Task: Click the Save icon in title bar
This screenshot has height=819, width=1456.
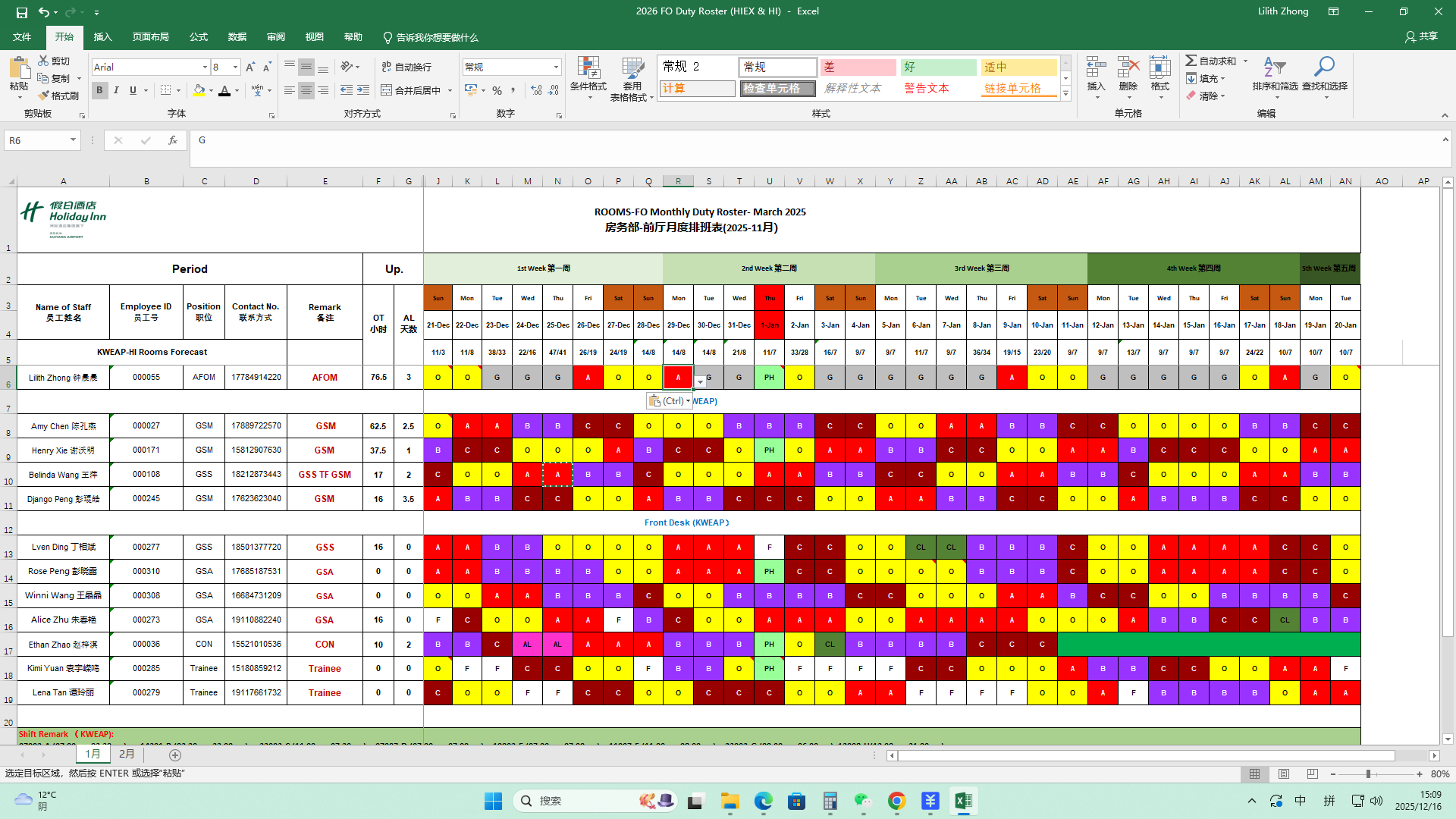Action: pyautogui.click(x=22, y=12)
